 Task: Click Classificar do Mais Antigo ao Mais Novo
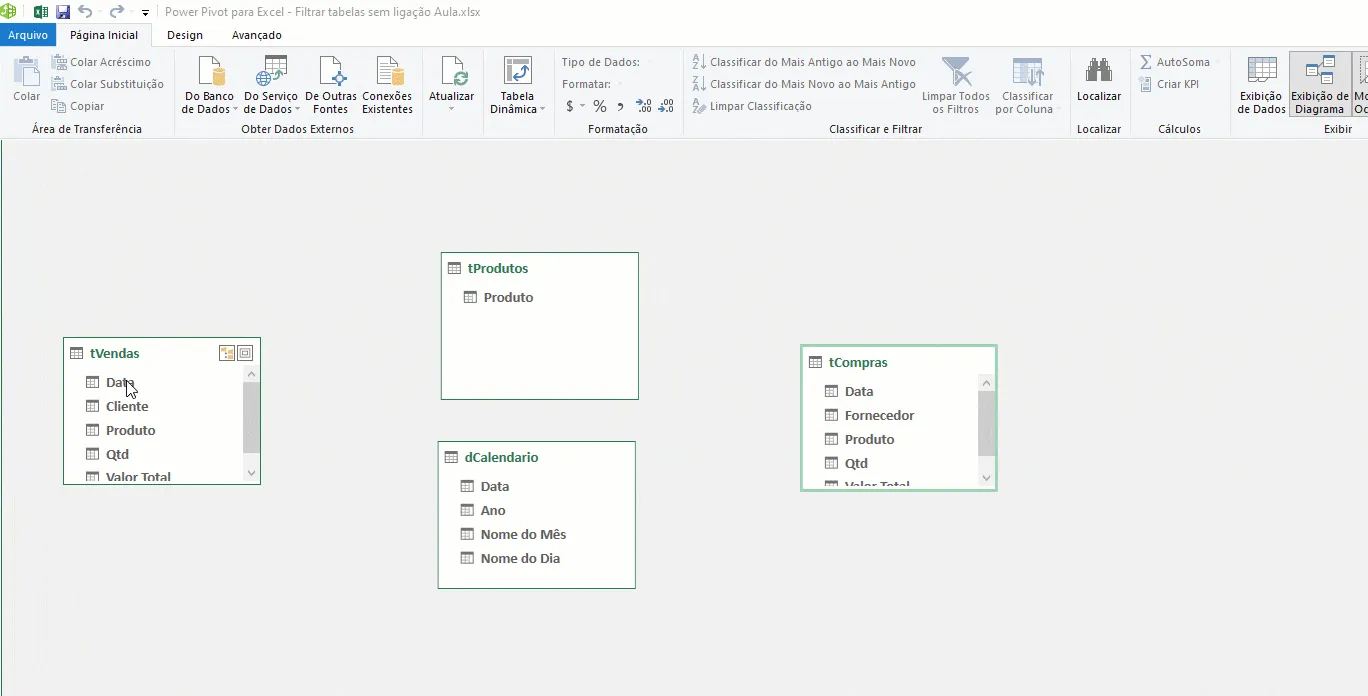804,62
